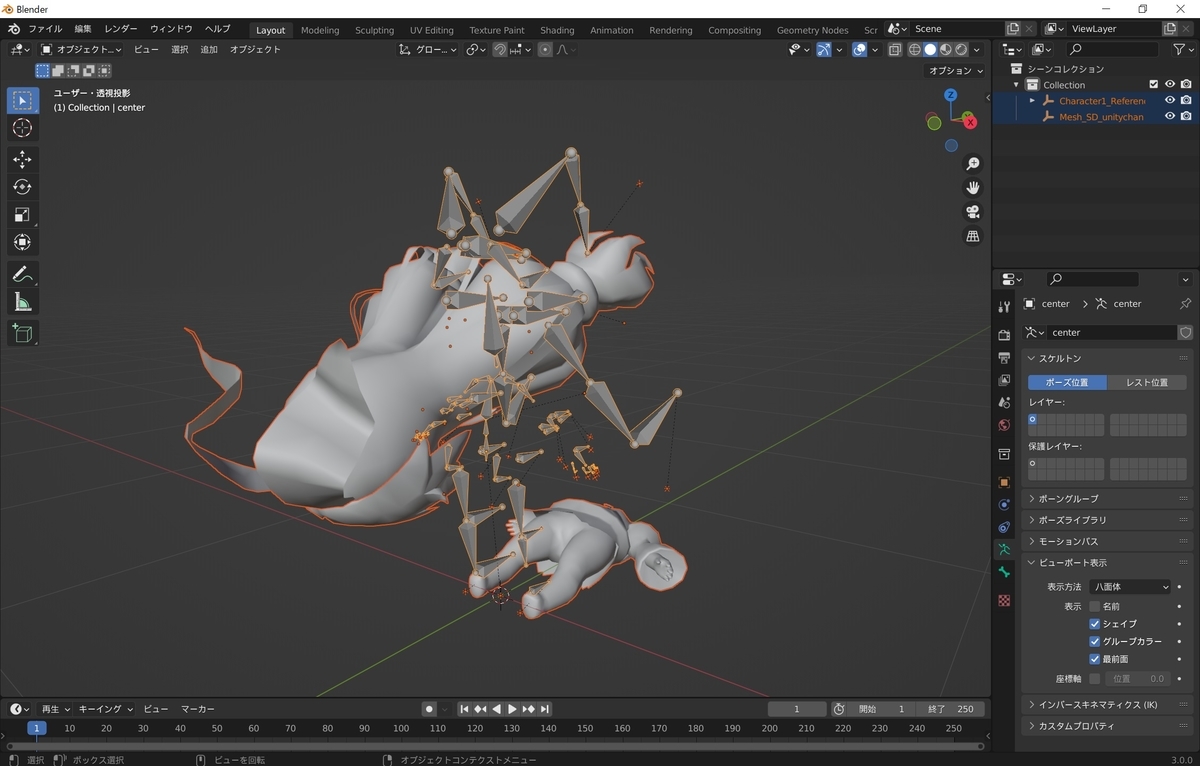Viewport: 1200px width, 766px height.
Task: Toggle the camera view icon
Action: [x=972, y=212]
